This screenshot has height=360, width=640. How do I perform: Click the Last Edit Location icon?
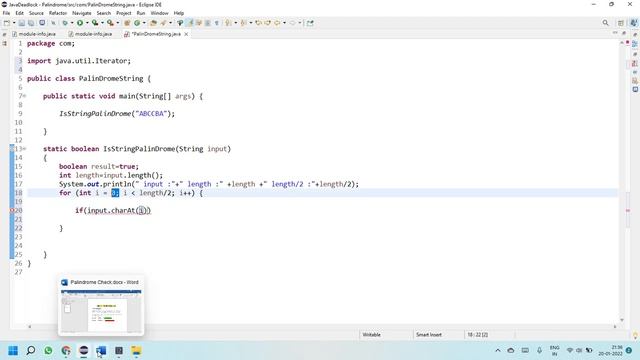(258, 23)
